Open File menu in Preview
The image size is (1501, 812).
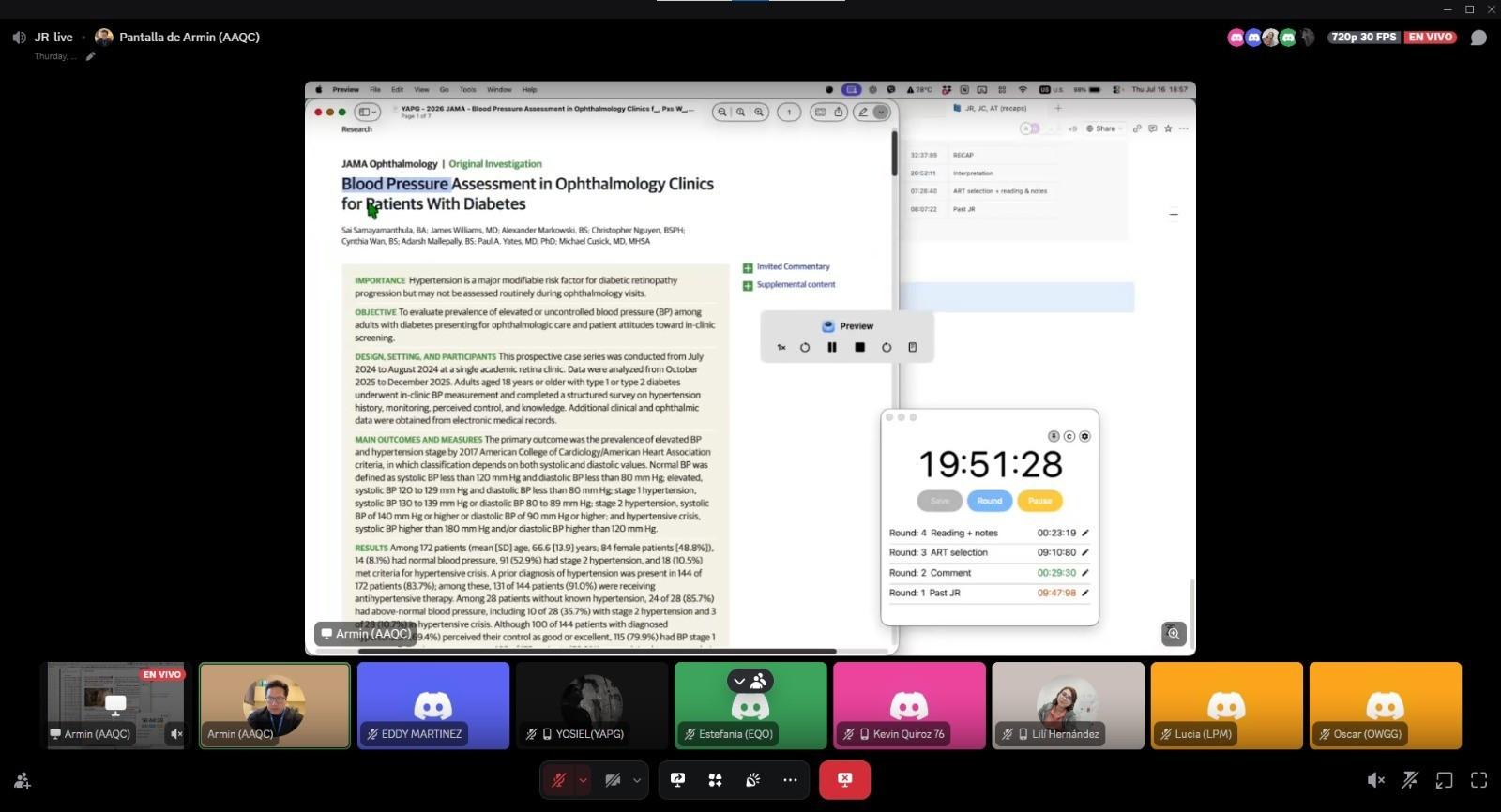375,90
